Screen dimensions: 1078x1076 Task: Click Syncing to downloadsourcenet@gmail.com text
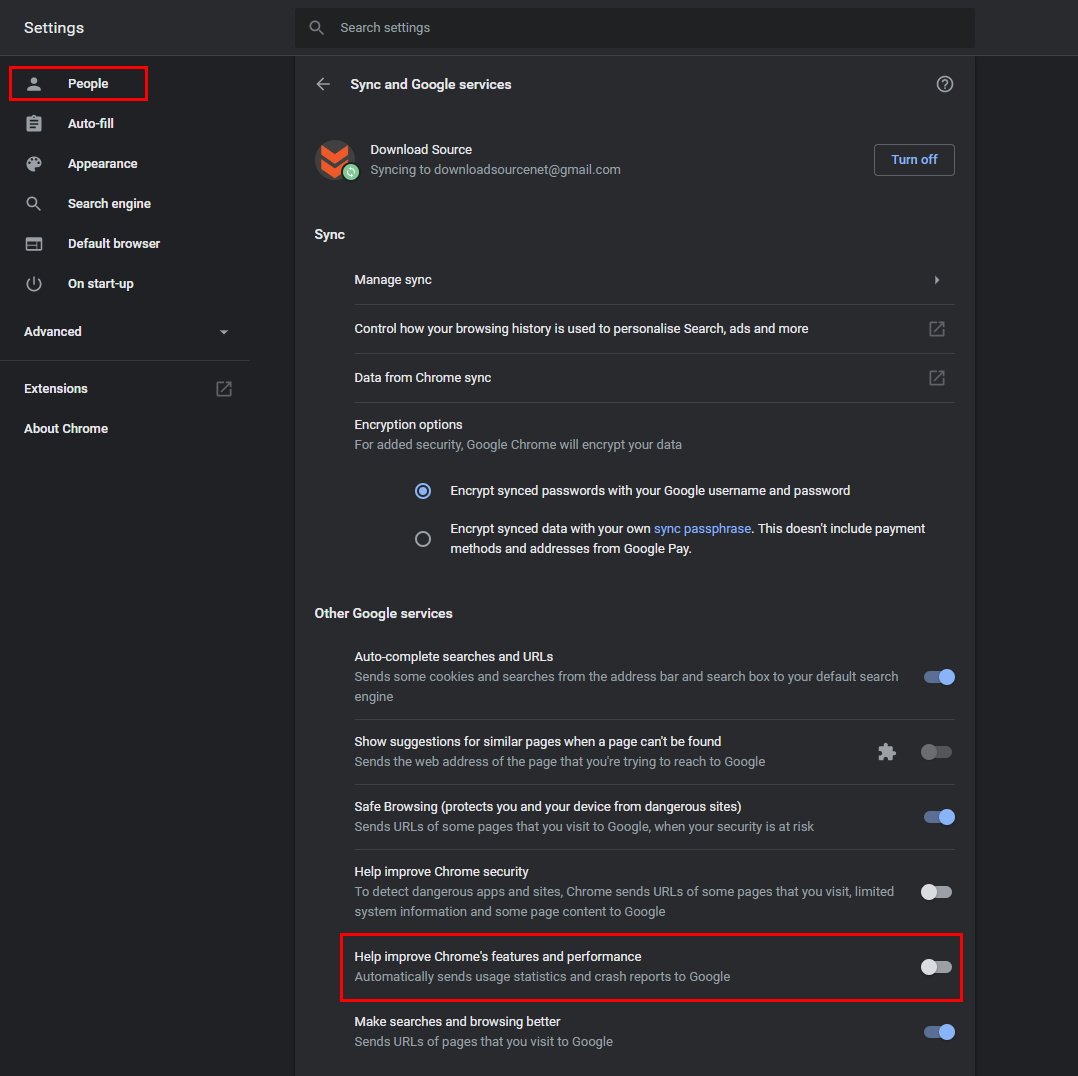pos(495,170)
